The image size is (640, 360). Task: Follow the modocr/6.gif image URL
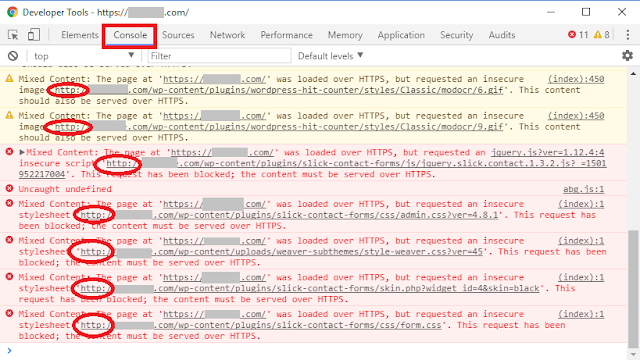click(x=279, y=90)
